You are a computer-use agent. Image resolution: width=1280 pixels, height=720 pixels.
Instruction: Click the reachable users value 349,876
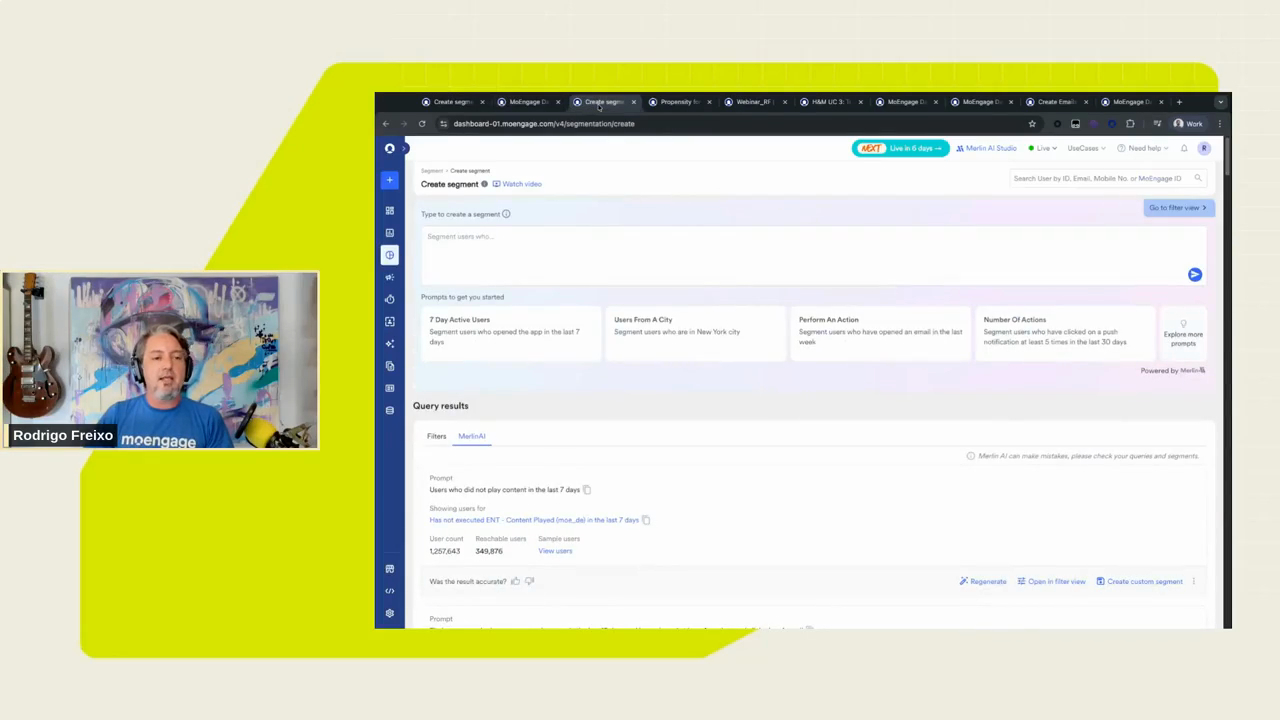click(489, 551)
